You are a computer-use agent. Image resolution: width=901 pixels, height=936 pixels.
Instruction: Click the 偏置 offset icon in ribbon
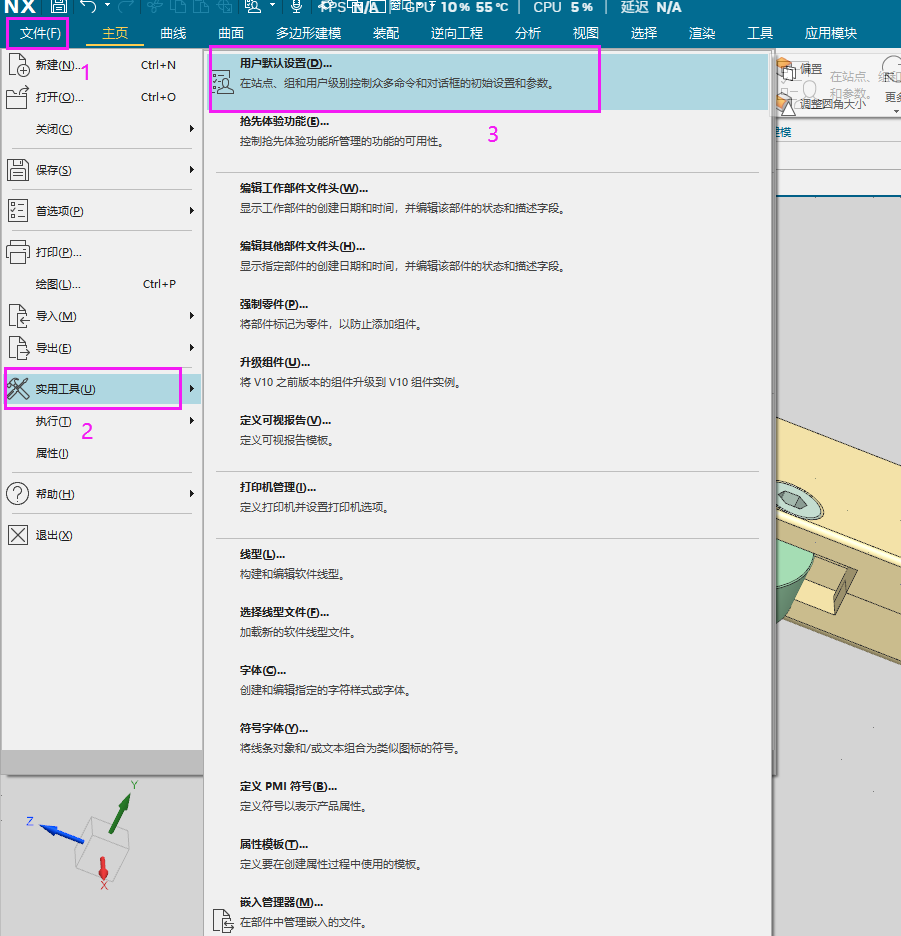786,69
